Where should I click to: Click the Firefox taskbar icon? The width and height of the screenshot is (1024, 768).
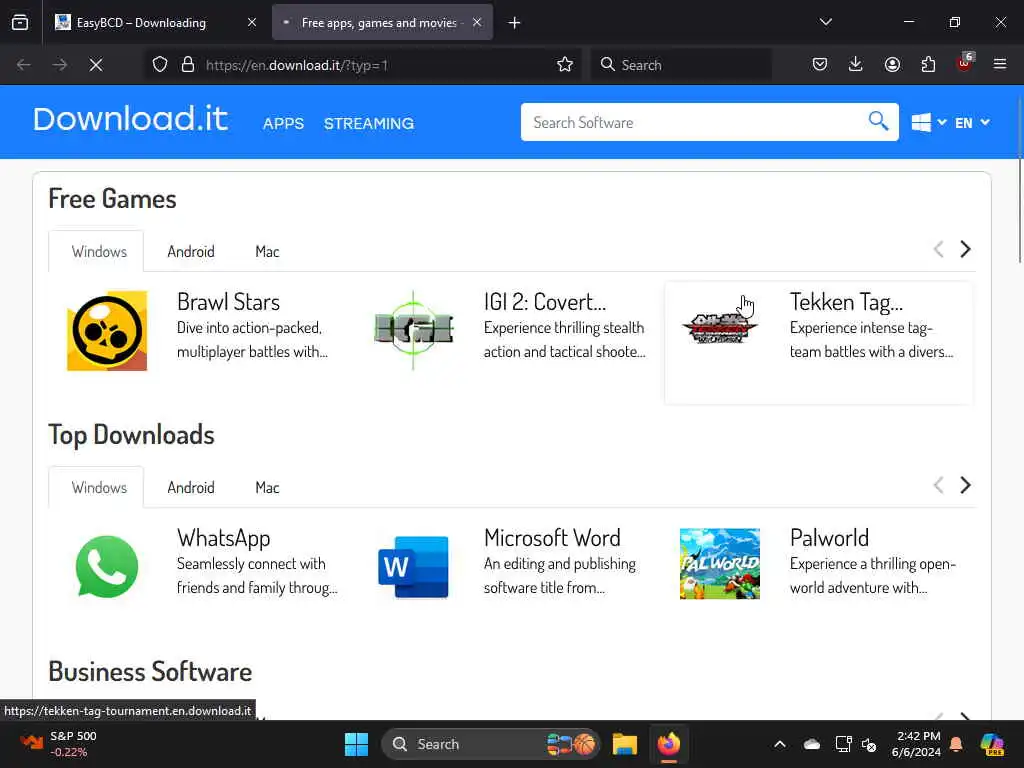pyautogui.click(x=669, y=744)
